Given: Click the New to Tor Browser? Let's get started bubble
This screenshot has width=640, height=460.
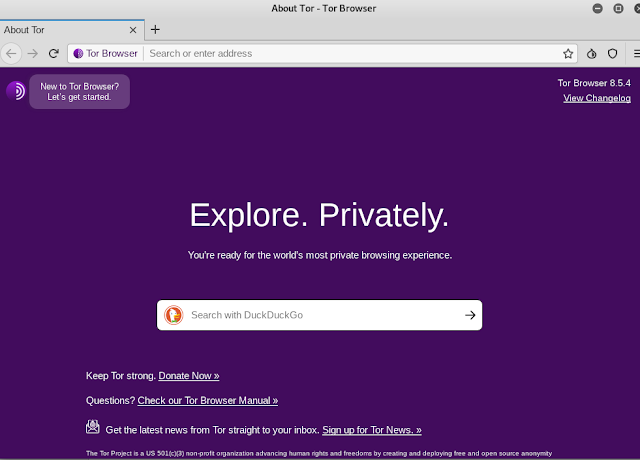Looking at the screenshot, I should 80,91.
